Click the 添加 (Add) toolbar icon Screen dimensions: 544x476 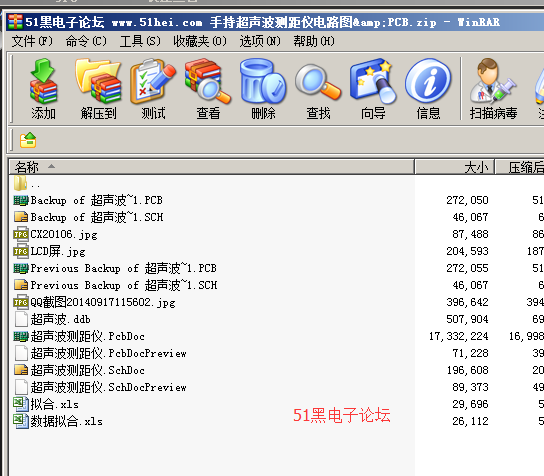pos(43,89)
